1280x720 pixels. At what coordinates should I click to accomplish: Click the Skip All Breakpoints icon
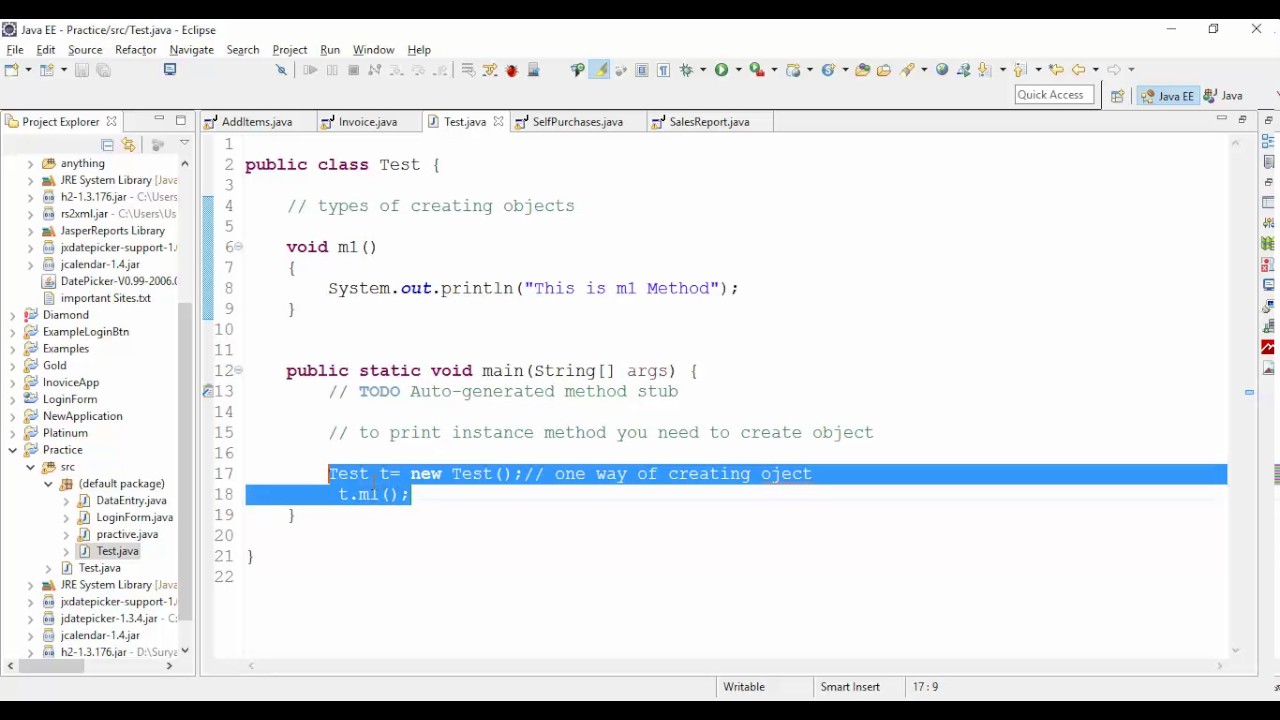281,70
